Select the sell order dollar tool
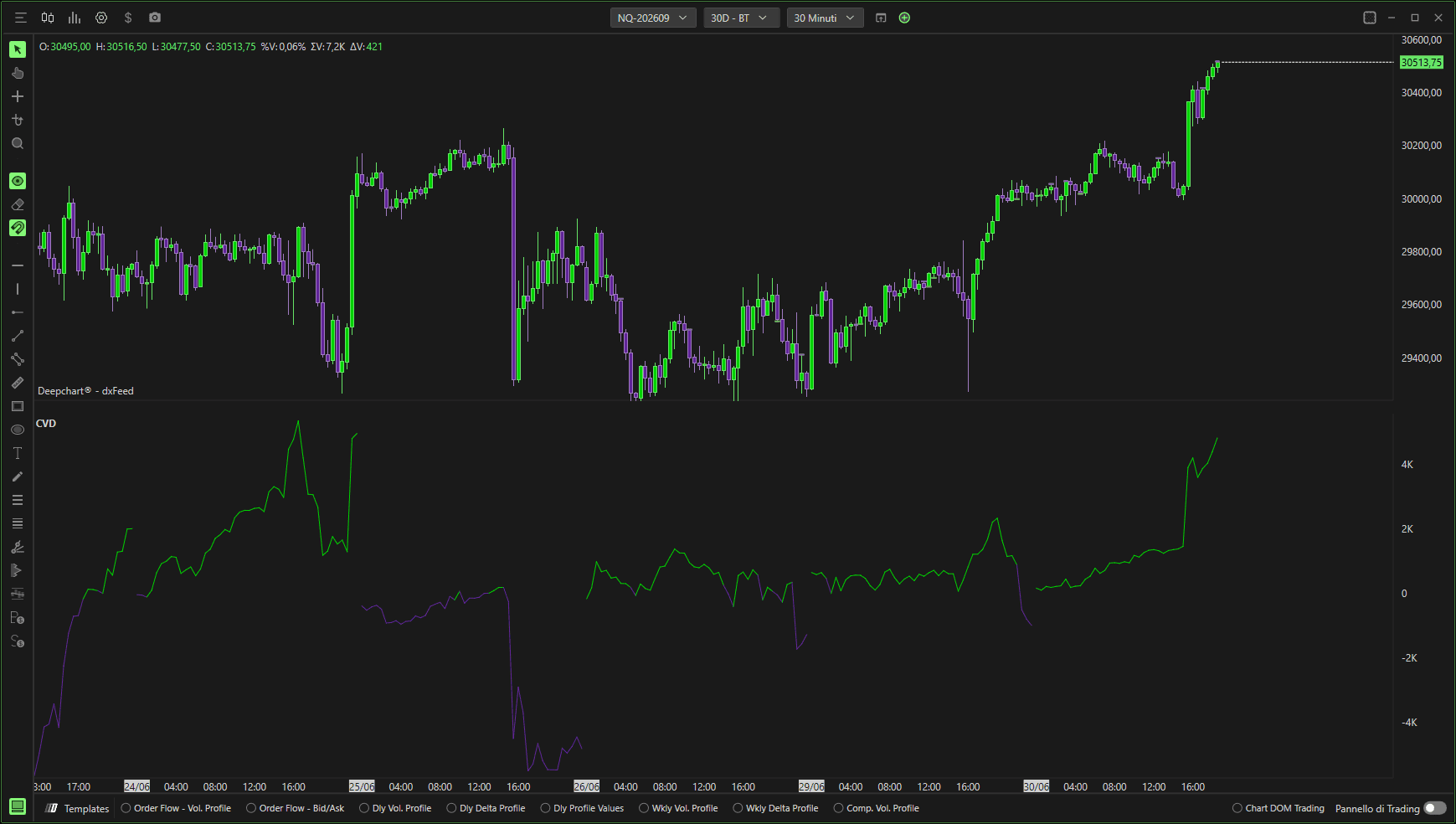Image resolution: width=1456 pixels, height=824 pixels. pyautogui.click(x=18, y=641)
